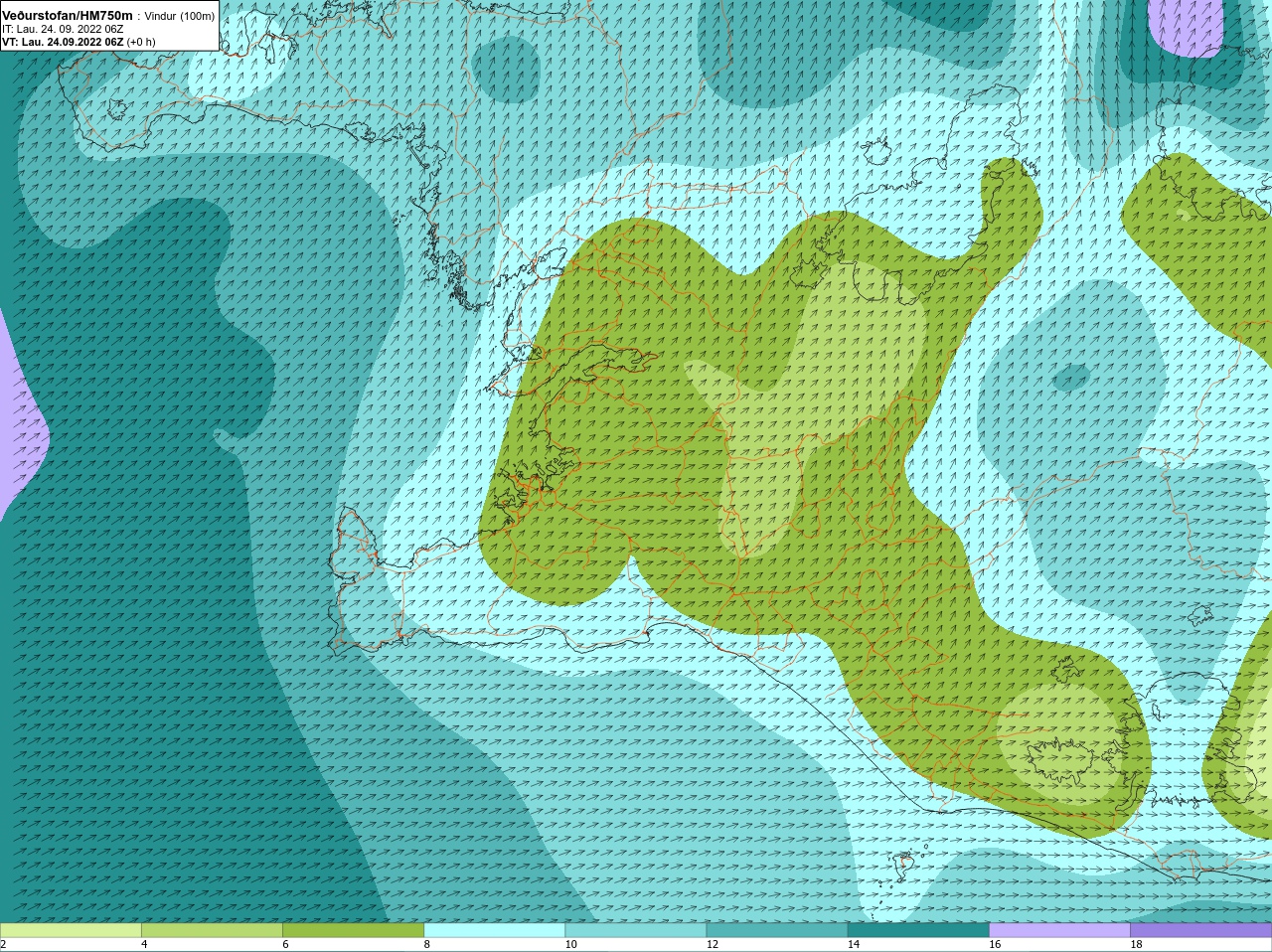Click the 'IT: Lau. 24. 09. 2022 06Z' line
This screenshot has width=1272, height=952.
pos(63,30)
